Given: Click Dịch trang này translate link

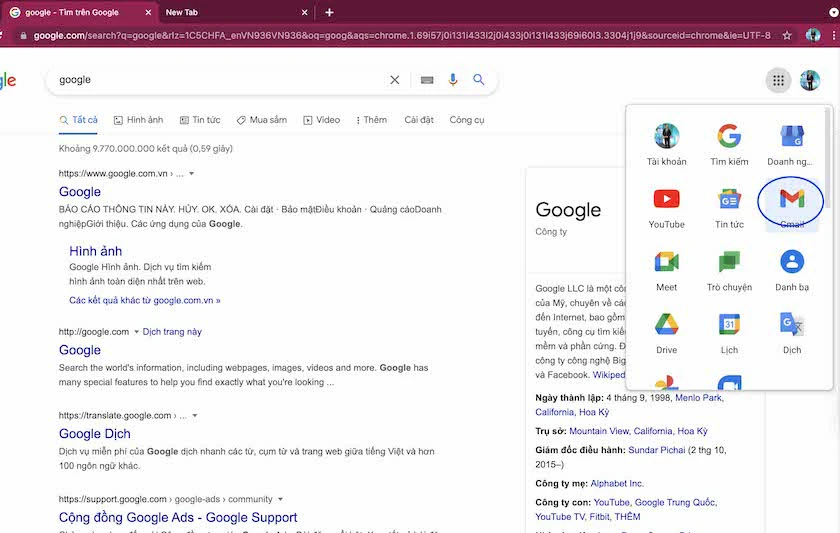Looking at the screenshot, I should click(172, 332).
